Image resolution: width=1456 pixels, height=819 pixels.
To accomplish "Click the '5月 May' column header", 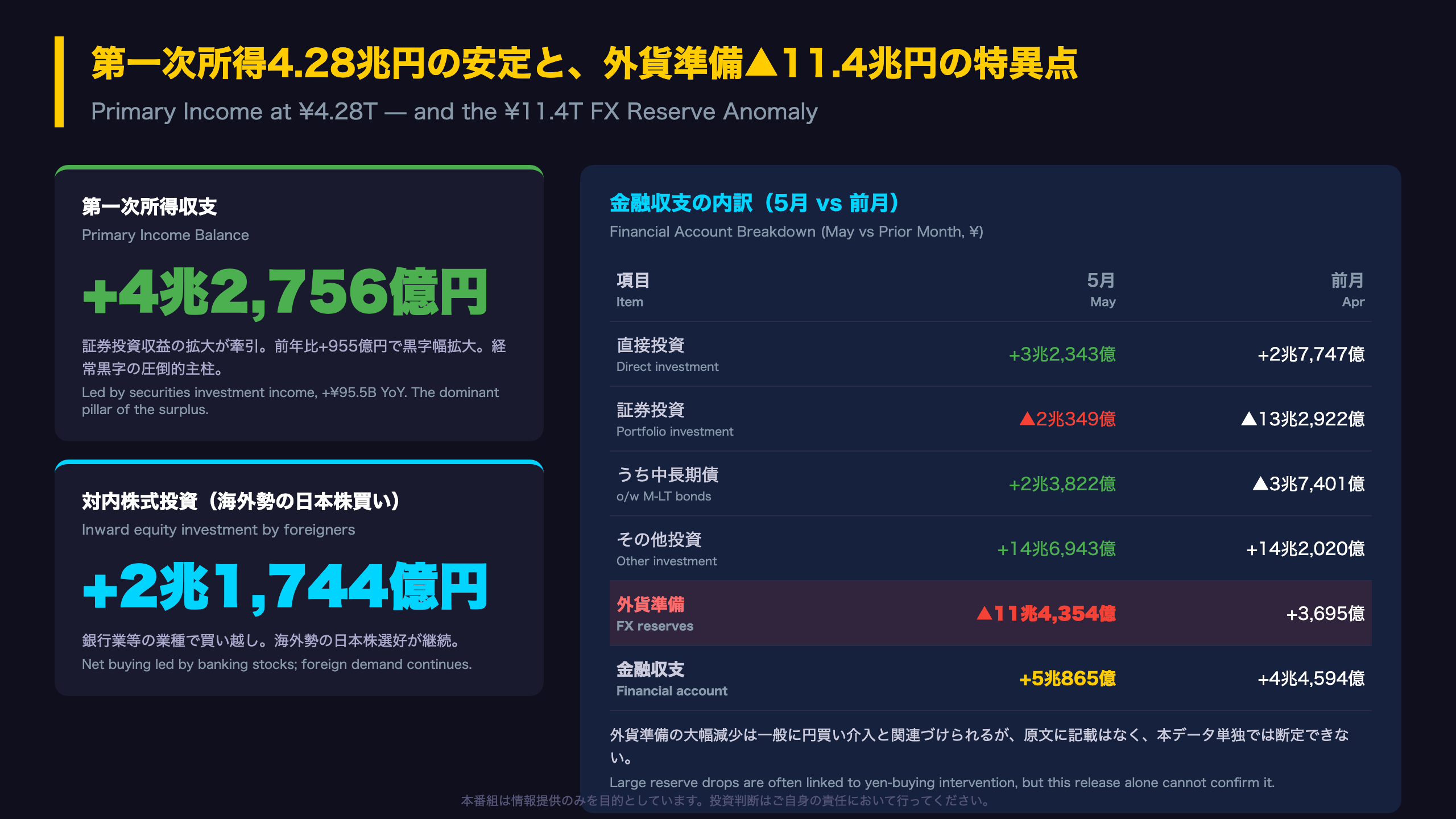I will (x=1101, y=289).
